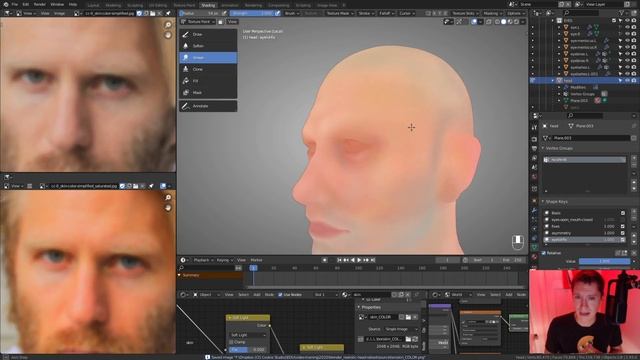Toggle auto keying record button
Viewport: 640px width, 360px height.
tap(324, 260)
